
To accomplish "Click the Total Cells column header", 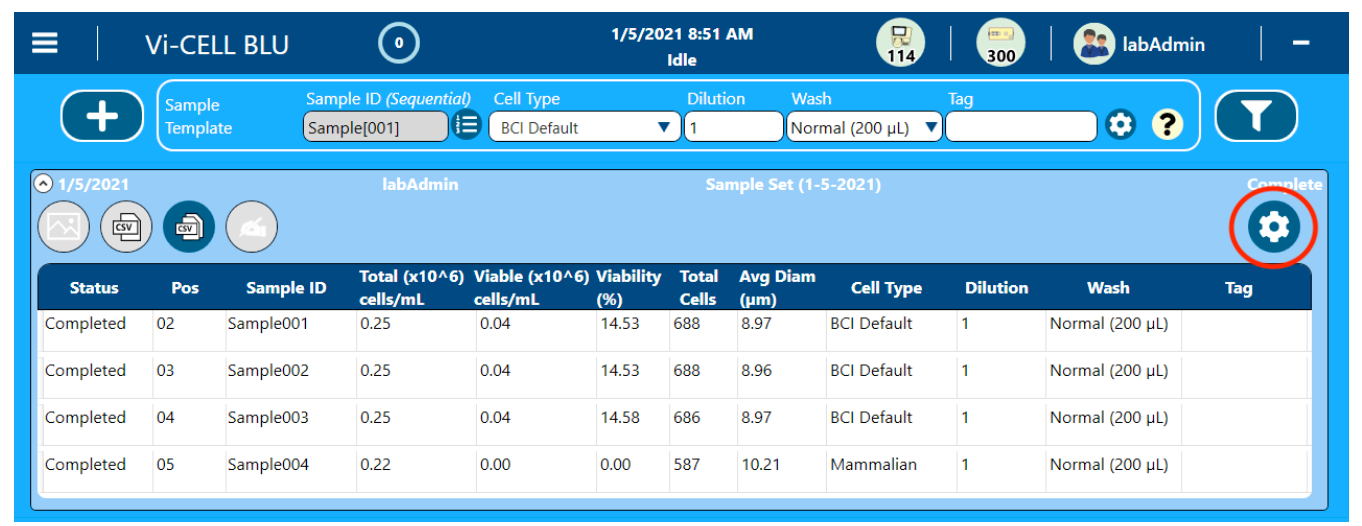I will click(699, 287).
